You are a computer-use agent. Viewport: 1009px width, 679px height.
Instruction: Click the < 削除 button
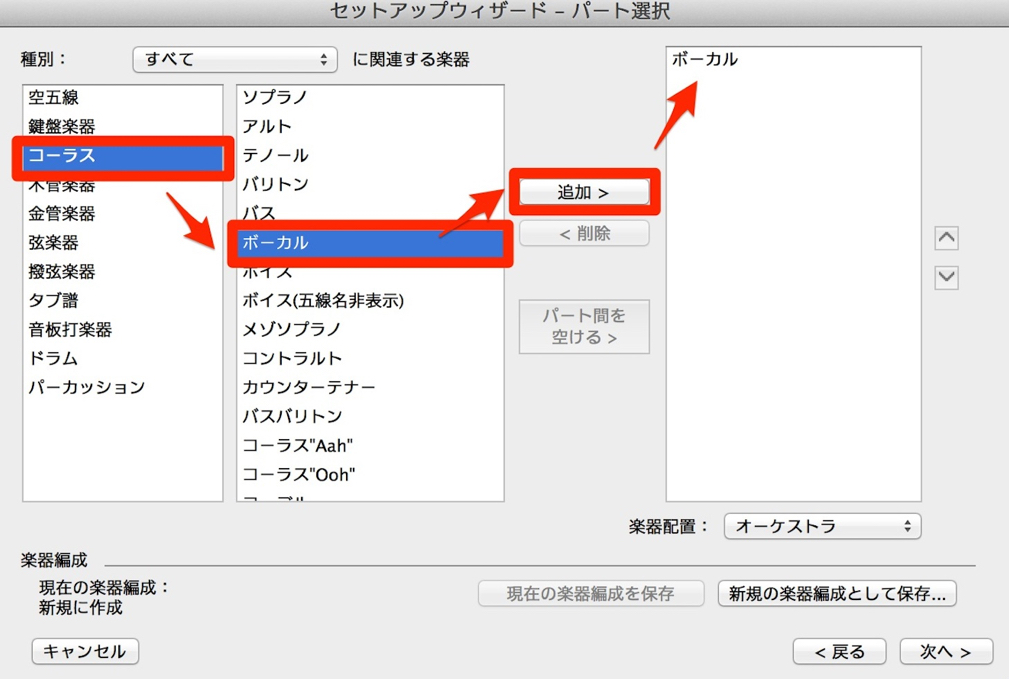point(584,234)
